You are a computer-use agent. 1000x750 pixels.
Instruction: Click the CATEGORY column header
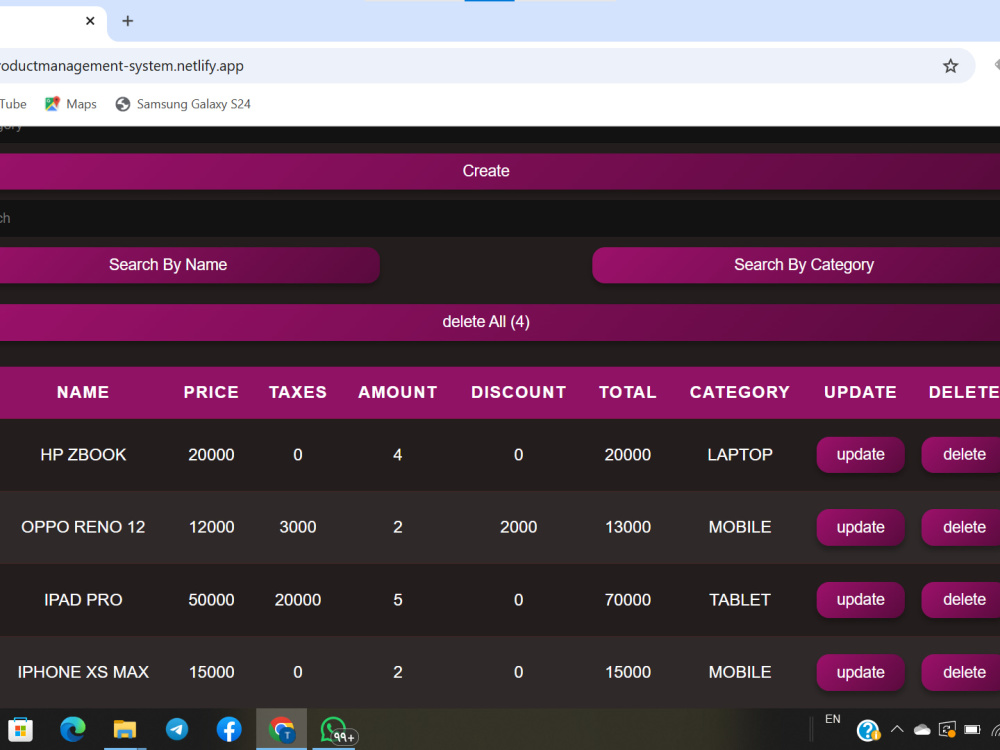pyautogui.click(x=740, y=392)
